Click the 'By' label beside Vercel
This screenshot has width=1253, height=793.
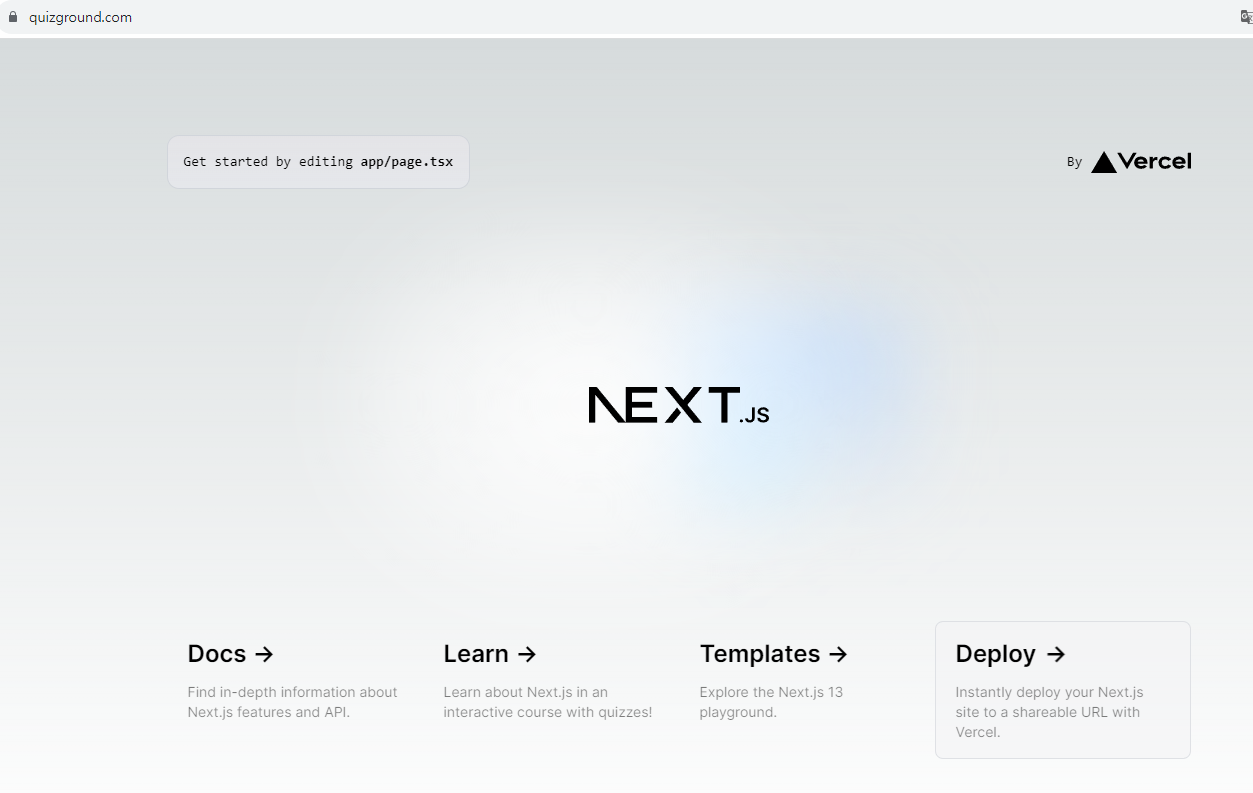pos(1074,162)
